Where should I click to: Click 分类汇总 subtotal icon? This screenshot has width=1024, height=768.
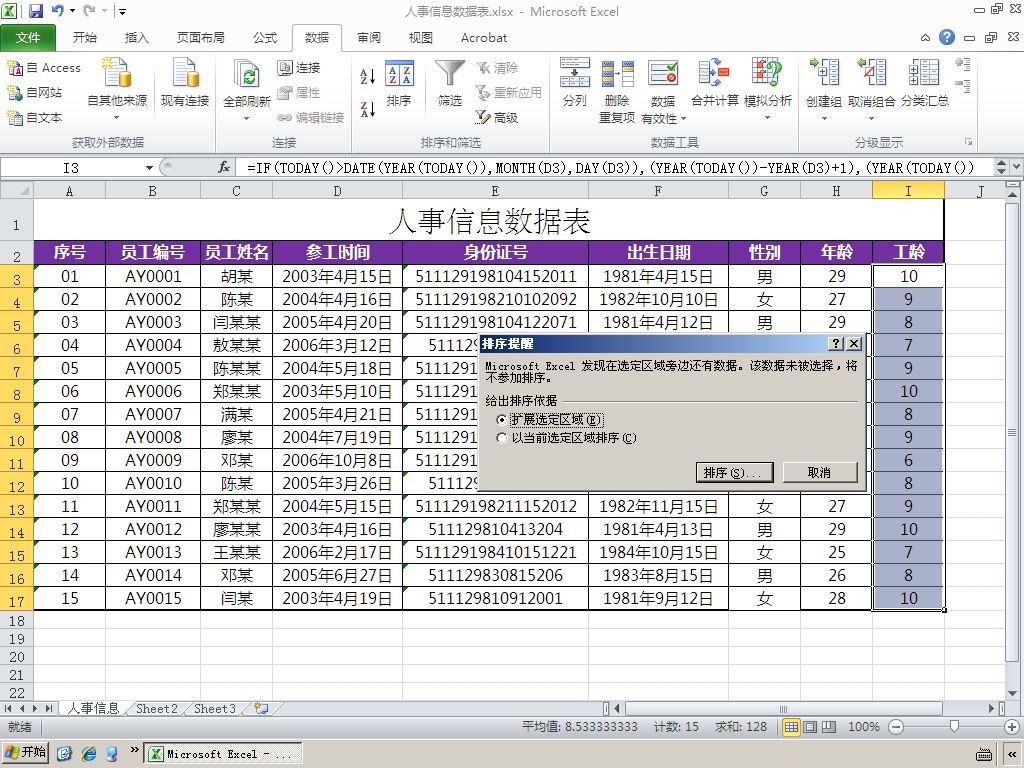925,82
